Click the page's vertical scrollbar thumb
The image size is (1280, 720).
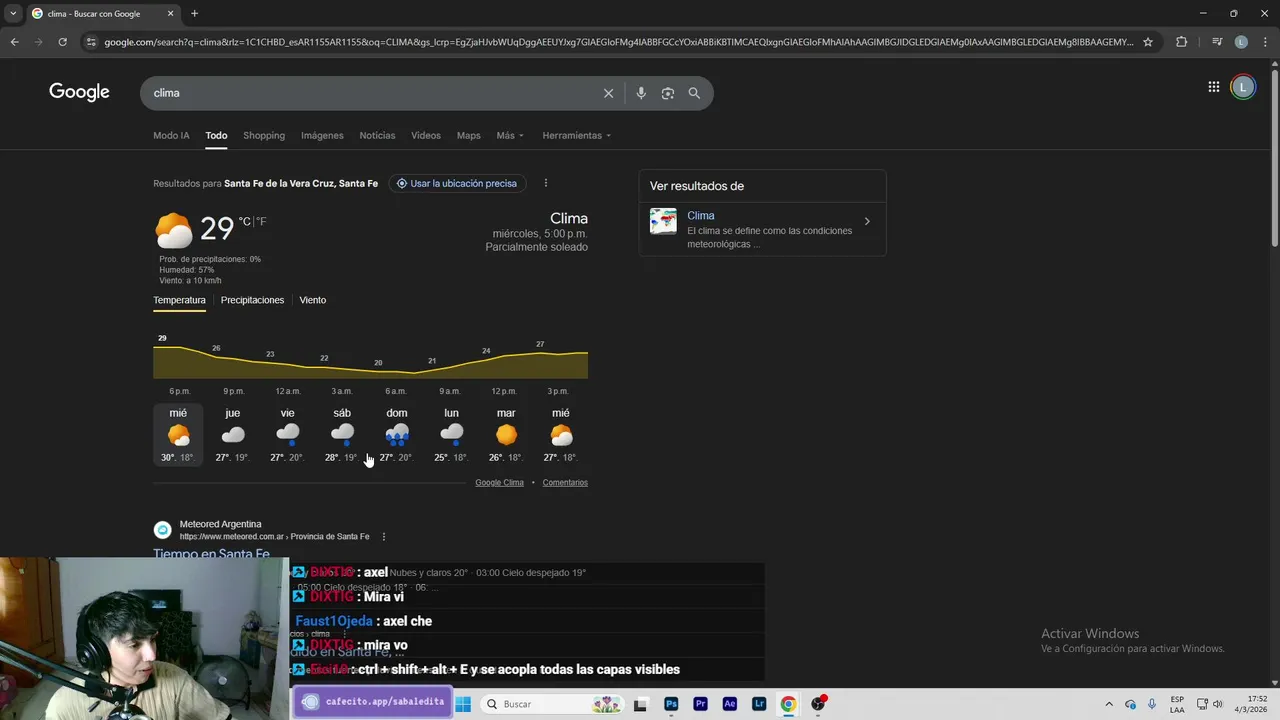click(1274, 157)
